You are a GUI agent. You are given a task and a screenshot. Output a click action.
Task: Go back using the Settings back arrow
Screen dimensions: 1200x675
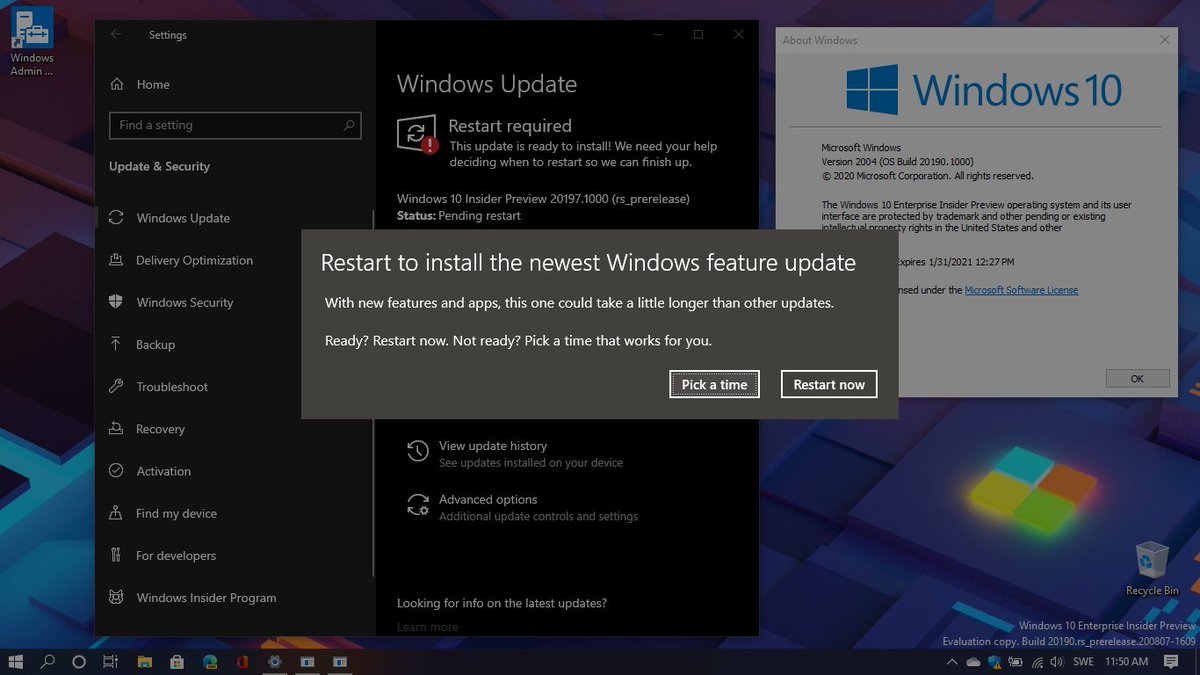click(116, 34)
